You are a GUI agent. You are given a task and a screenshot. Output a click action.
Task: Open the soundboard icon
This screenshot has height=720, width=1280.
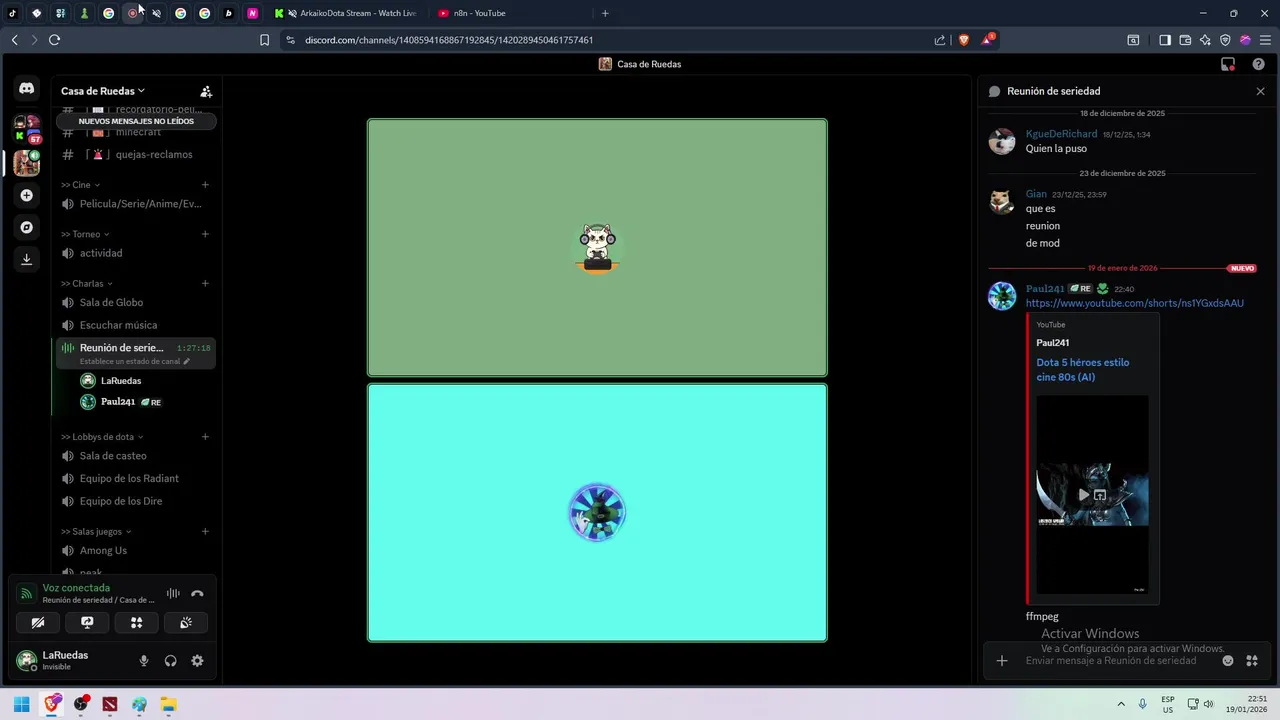[x=186, y=622]
